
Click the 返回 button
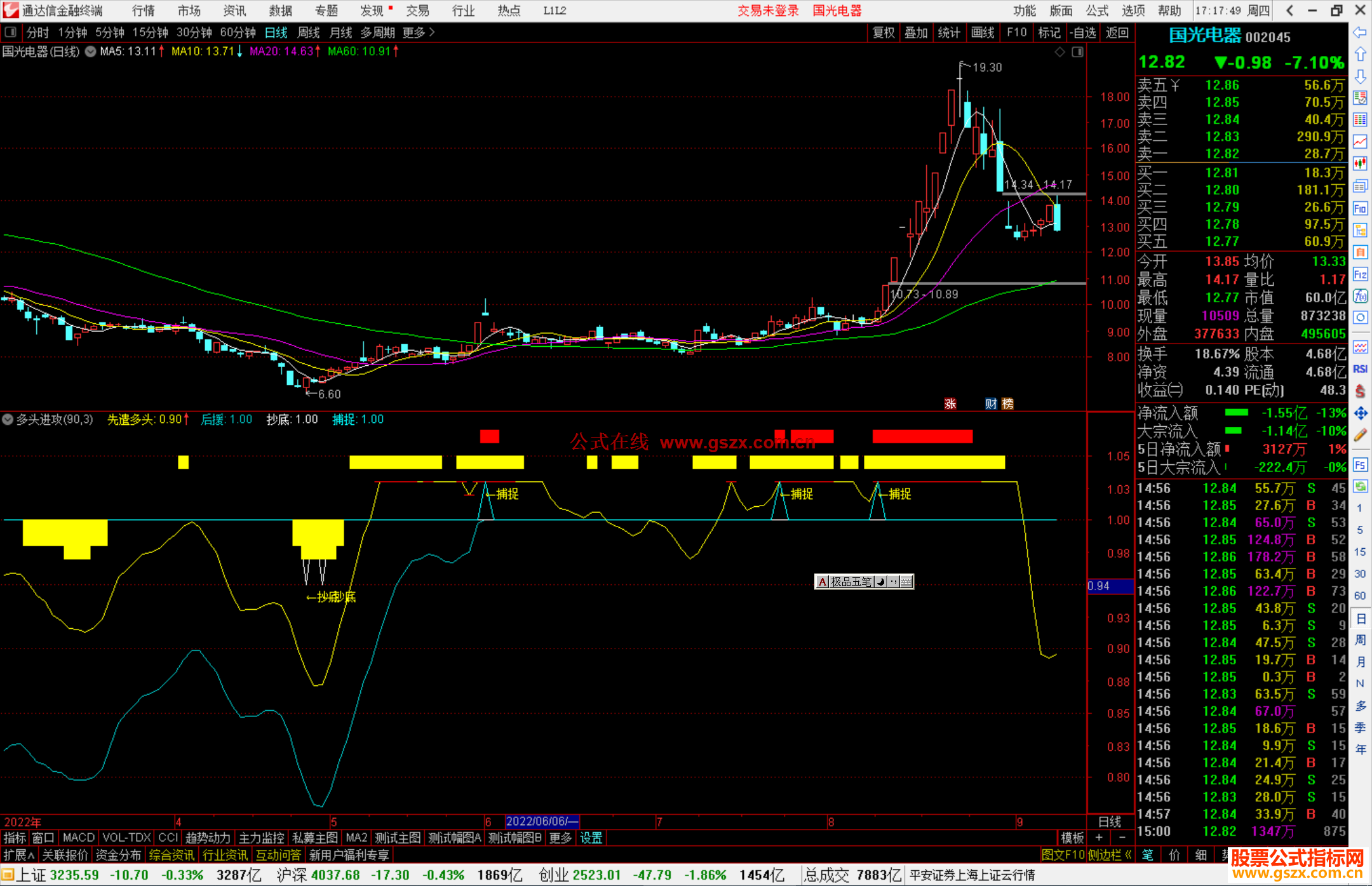[1117, 32]
